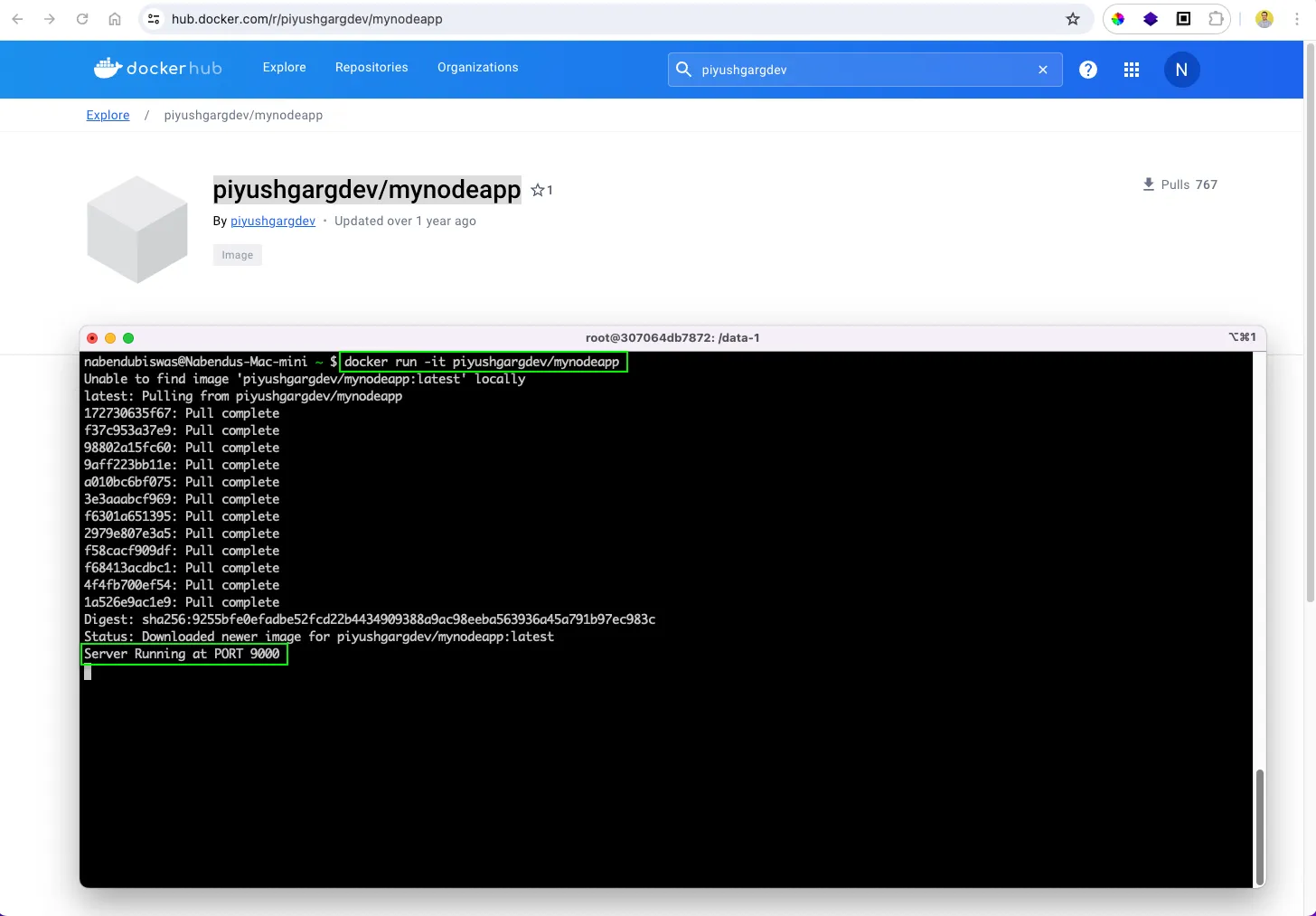Focus the Docker Hub search field
Screen dimensions: 1316x916
(x=865, y=70)
